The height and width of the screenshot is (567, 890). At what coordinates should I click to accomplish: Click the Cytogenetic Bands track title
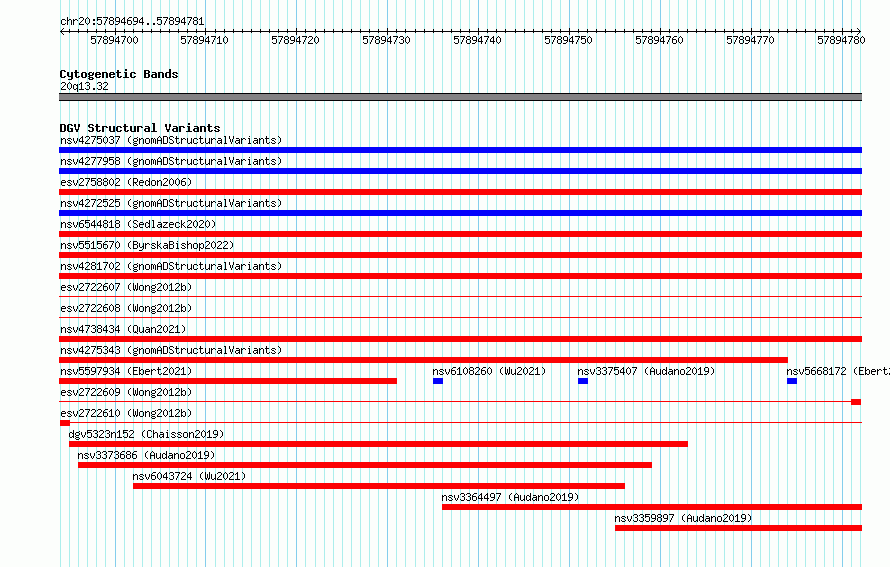tap(119, 74)
